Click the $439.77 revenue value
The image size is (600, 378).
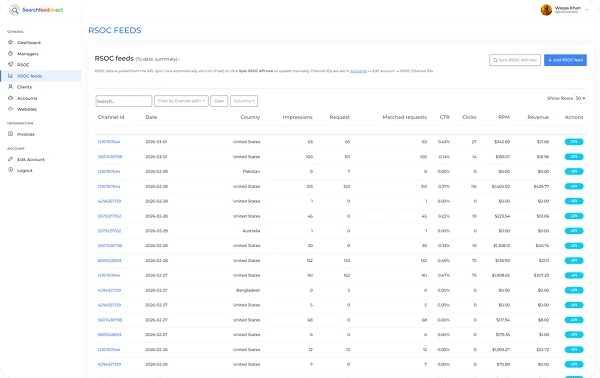click(541, 186)
